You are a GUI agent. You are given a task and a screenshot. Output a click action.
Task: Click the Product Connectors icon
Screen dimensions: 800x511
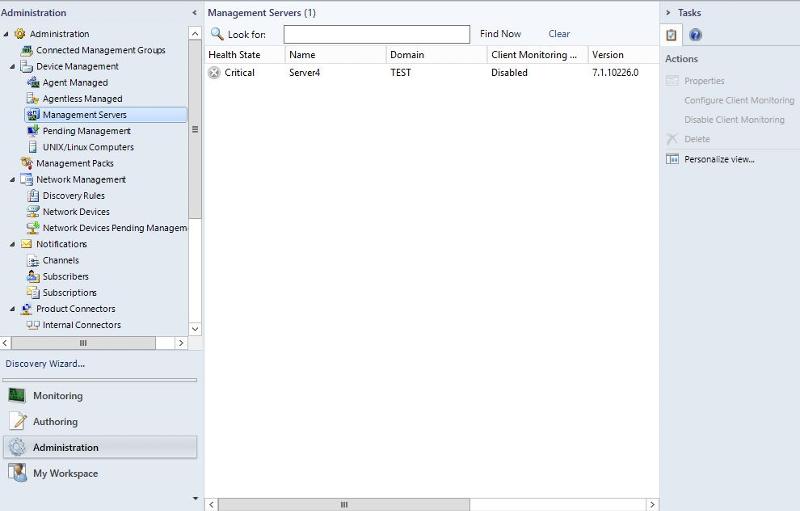tap(26, 309)
